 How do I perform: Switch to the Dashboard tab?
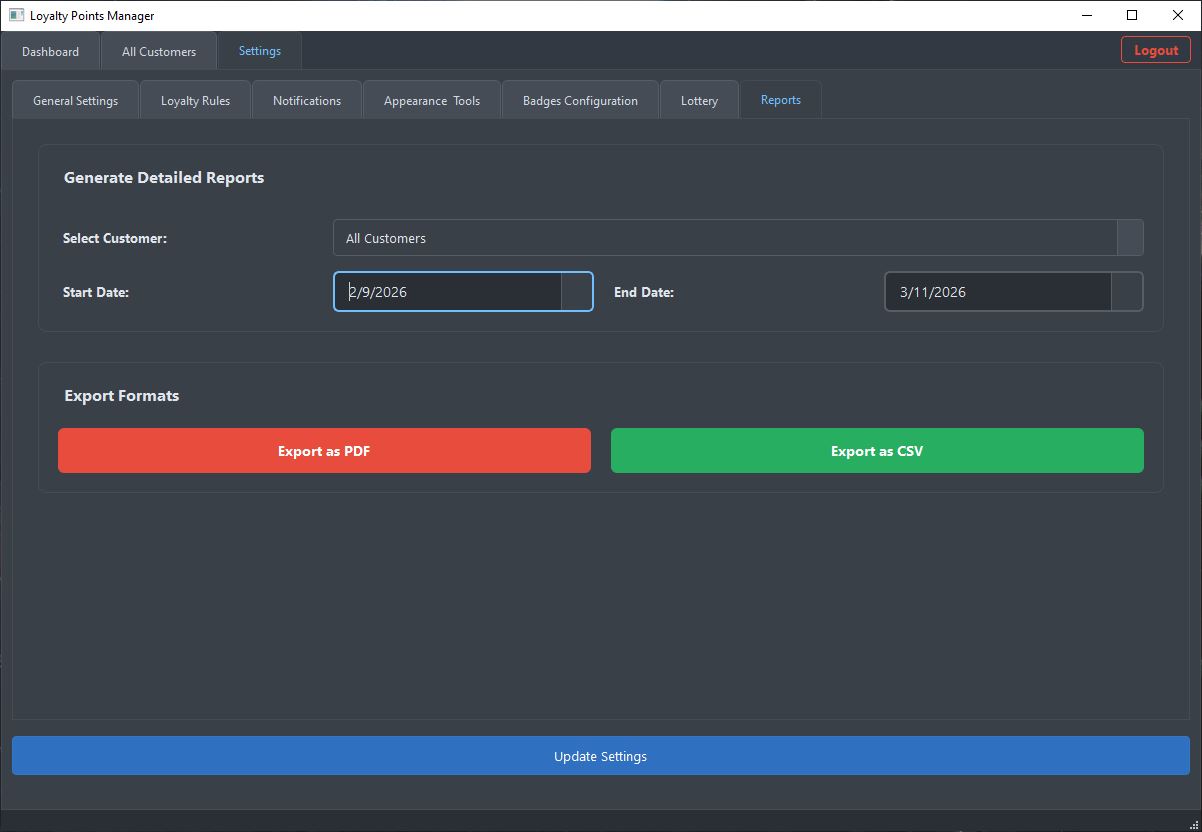(x=50, y=52)
